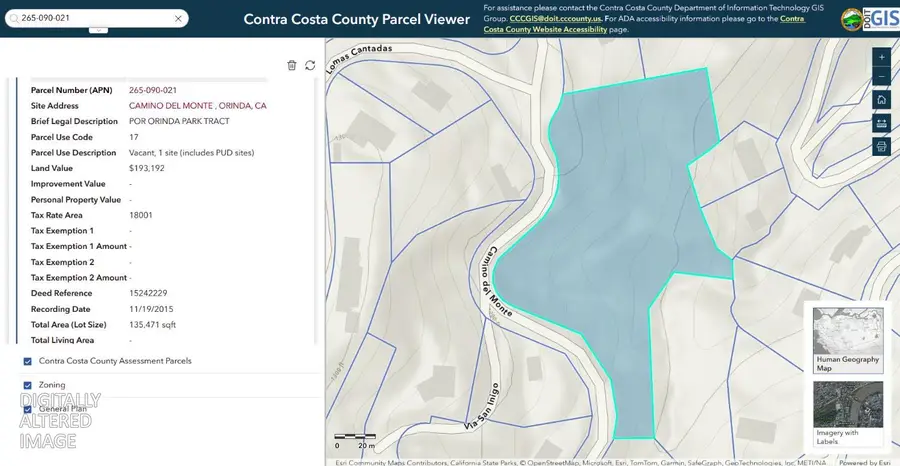Click the Tax Rate Area value 18001
Screen dimensions: 900x466
tap(141, 215)
